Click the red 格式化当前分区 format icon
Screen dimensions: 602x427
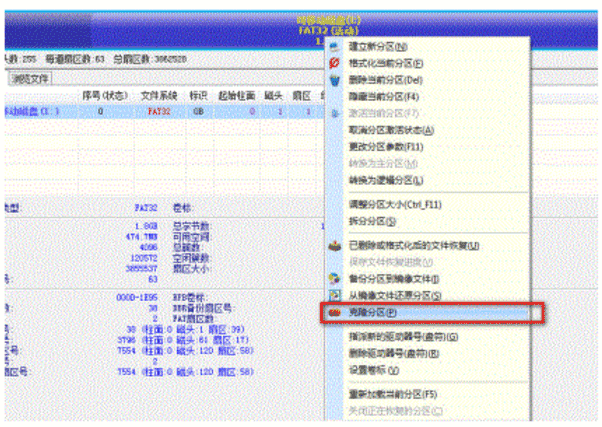click(335, 63)
